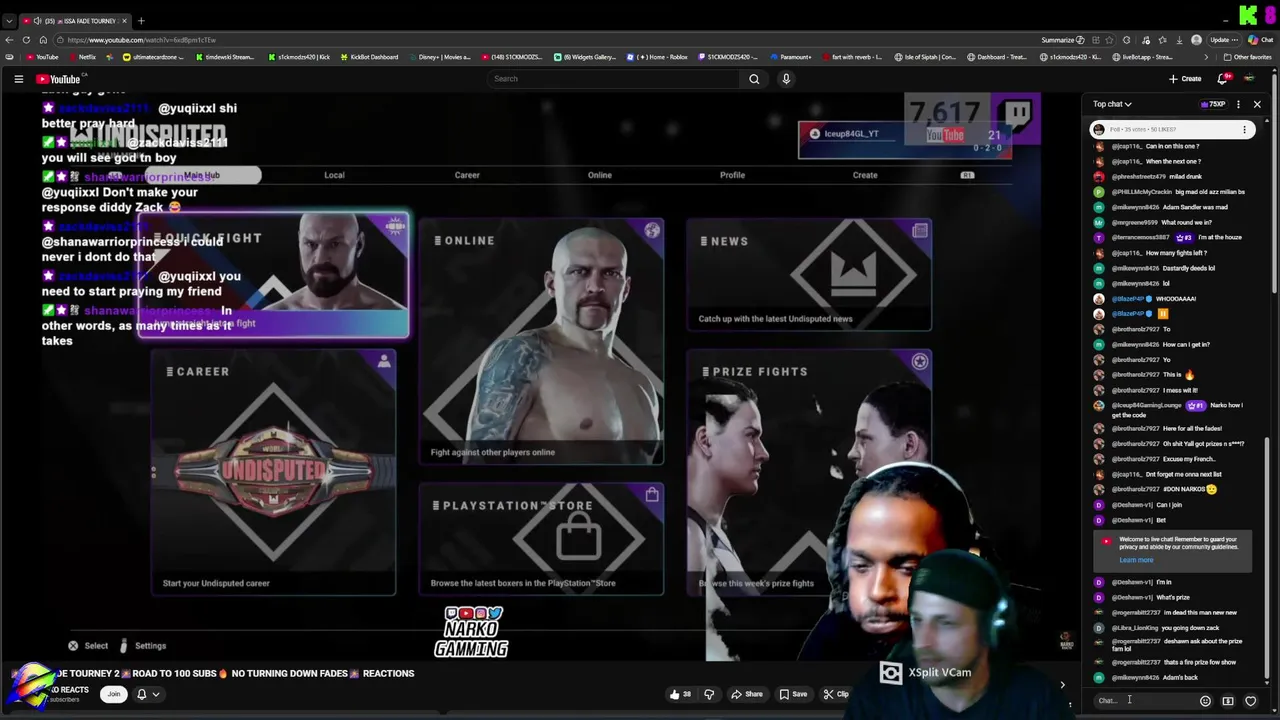
Task: Select the Quick Fight game tile
Action: click(x=273, y=276)
